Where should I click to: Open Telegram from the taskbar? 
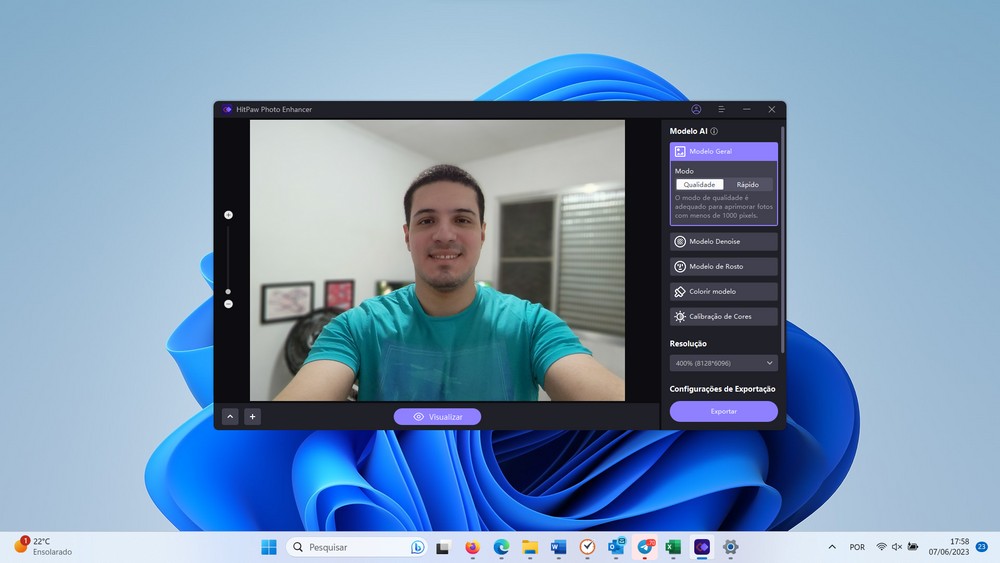point(645,547)
